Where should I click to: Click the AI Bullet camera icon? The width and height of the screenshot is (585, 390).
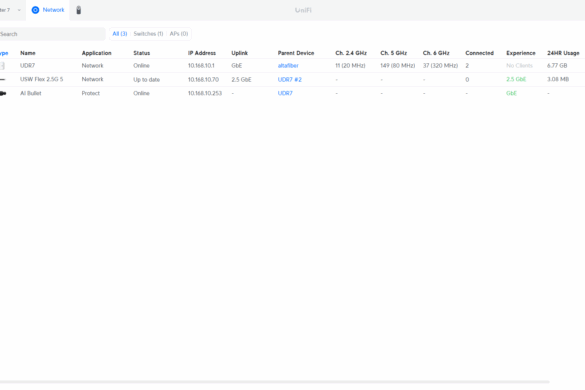click(x=3, y=93)
